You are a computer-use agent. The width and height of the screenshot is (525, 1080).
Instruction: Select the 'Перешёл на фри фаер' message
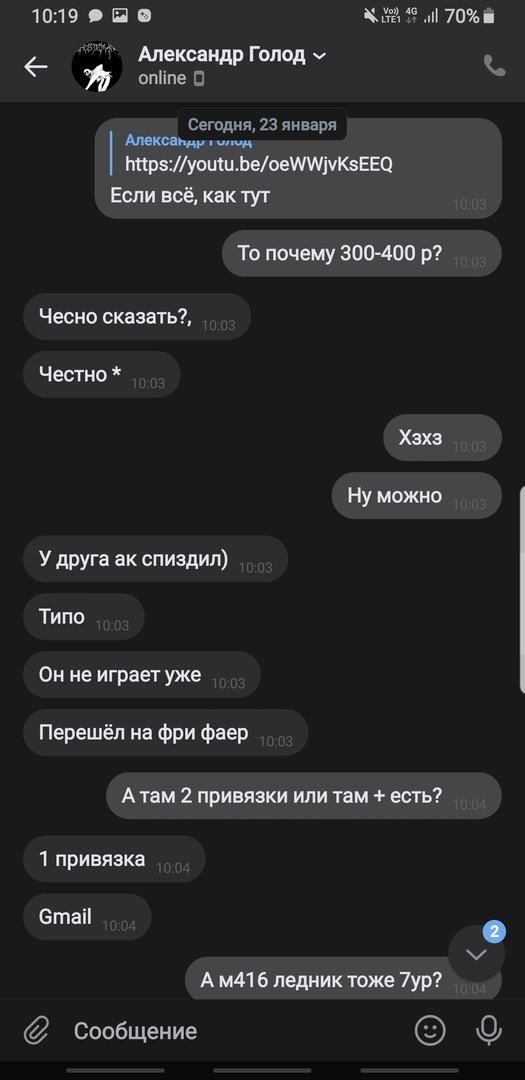[165, 733]
